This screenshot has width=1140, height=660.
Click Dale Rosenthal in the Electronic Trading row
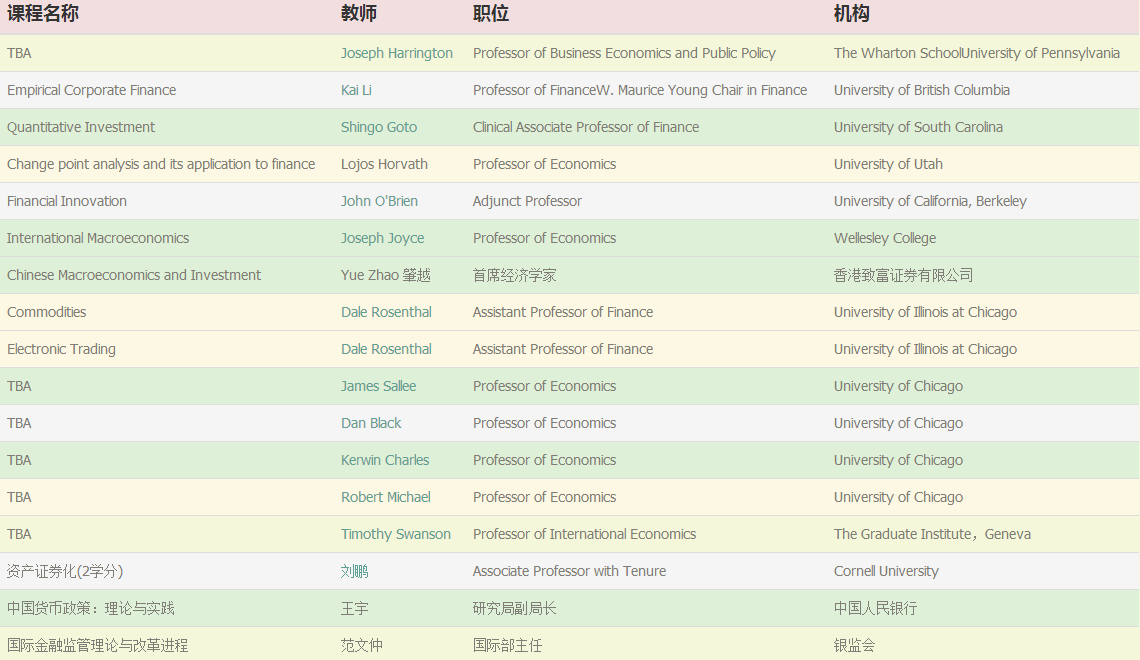tap(386, 349)
